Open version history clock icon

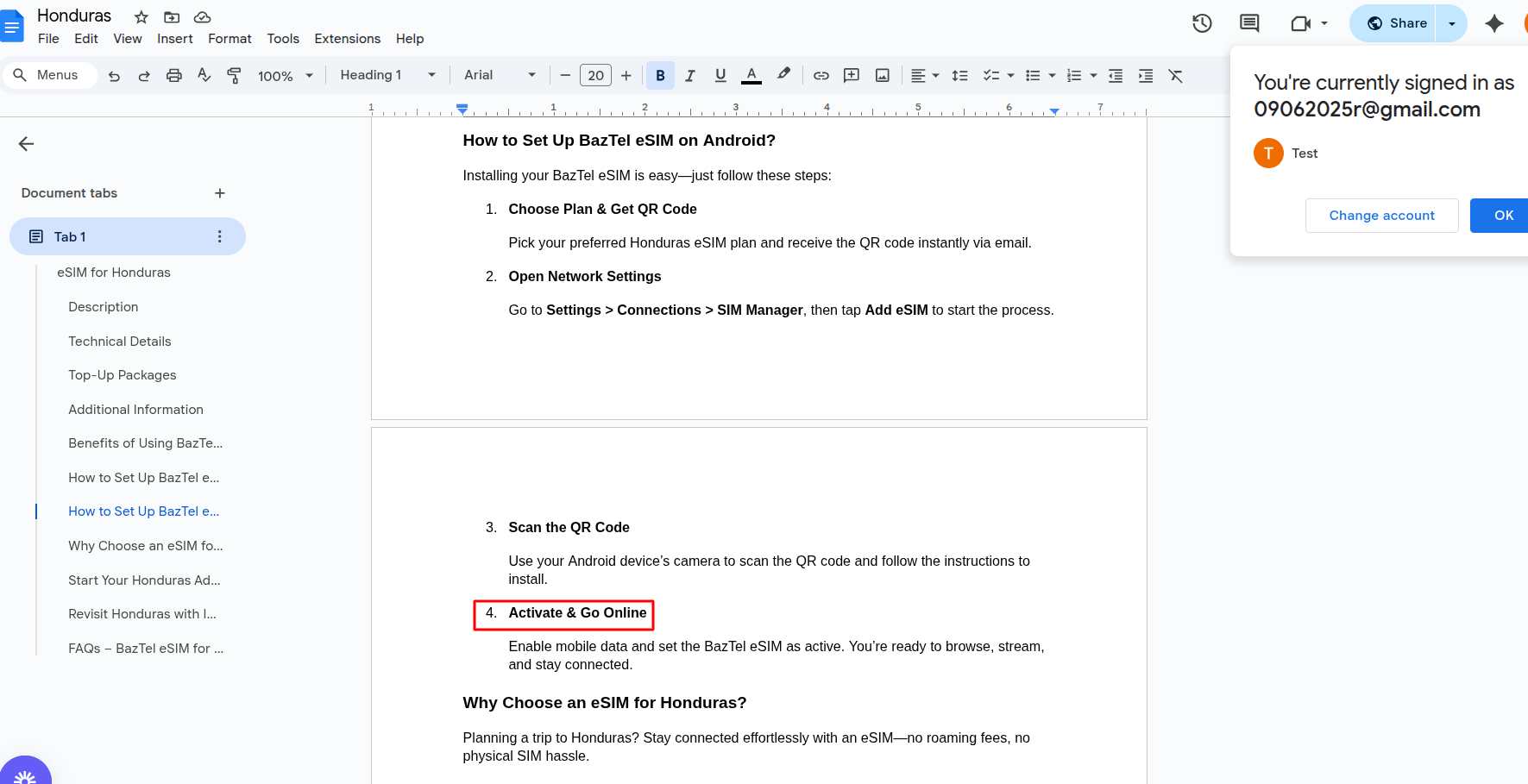pyautogui.click(x=1202, y=23)
